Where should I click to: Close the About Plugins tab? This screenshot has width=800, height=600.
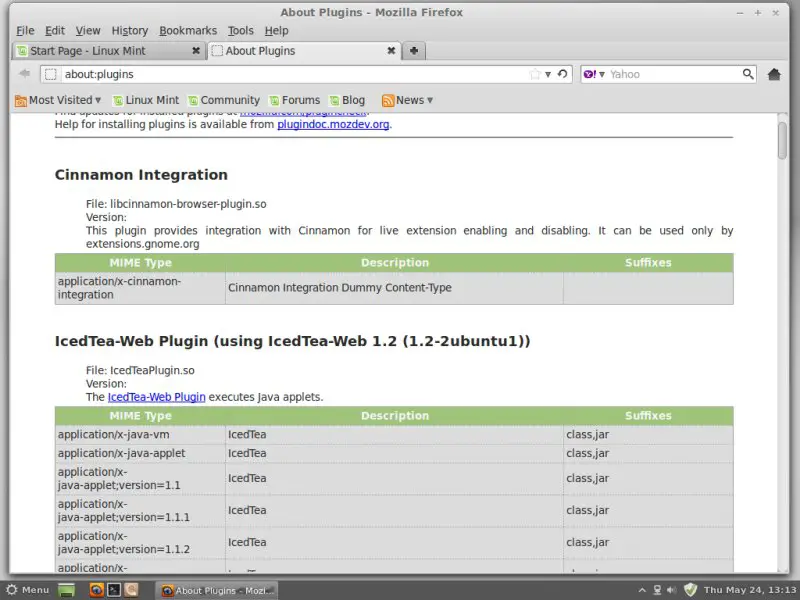391,51
